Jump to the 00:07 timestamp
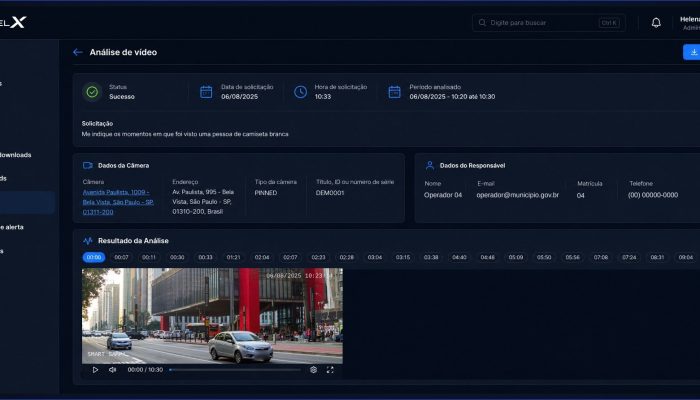 pyautogui.click(x=121, y=257)
